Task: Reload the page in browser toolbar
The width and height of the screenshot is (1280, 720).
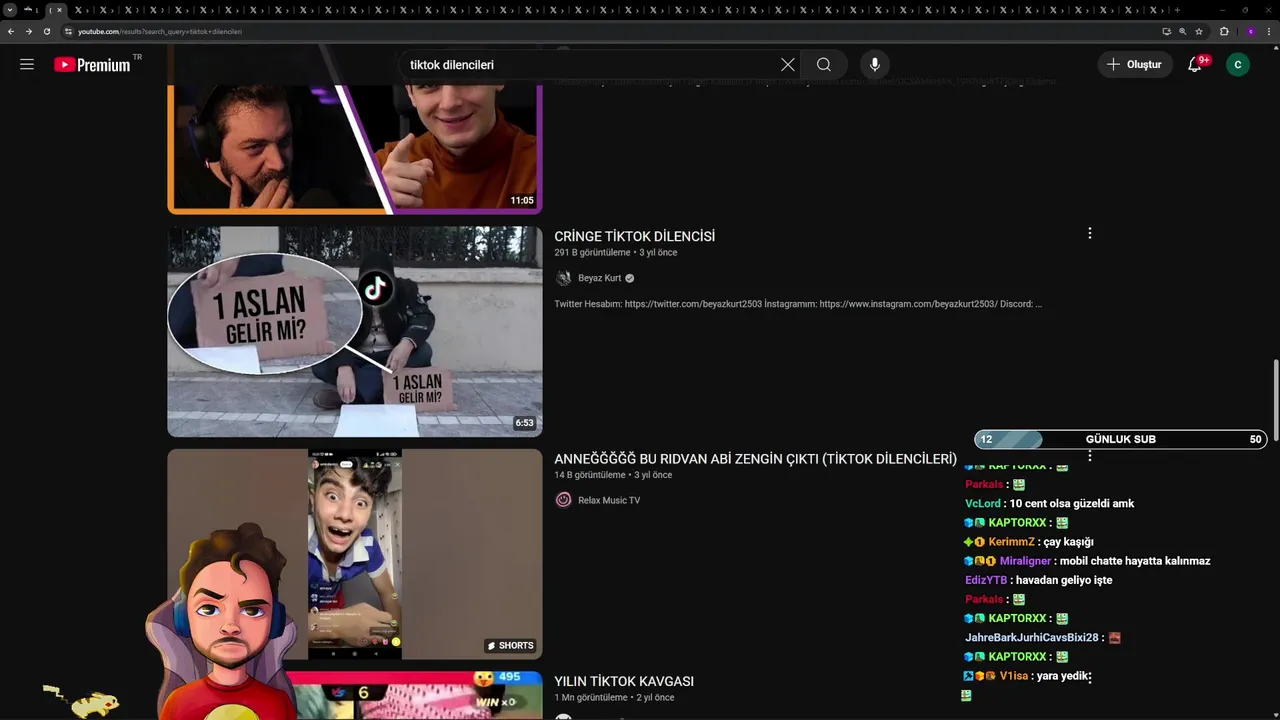Action: 46,31
